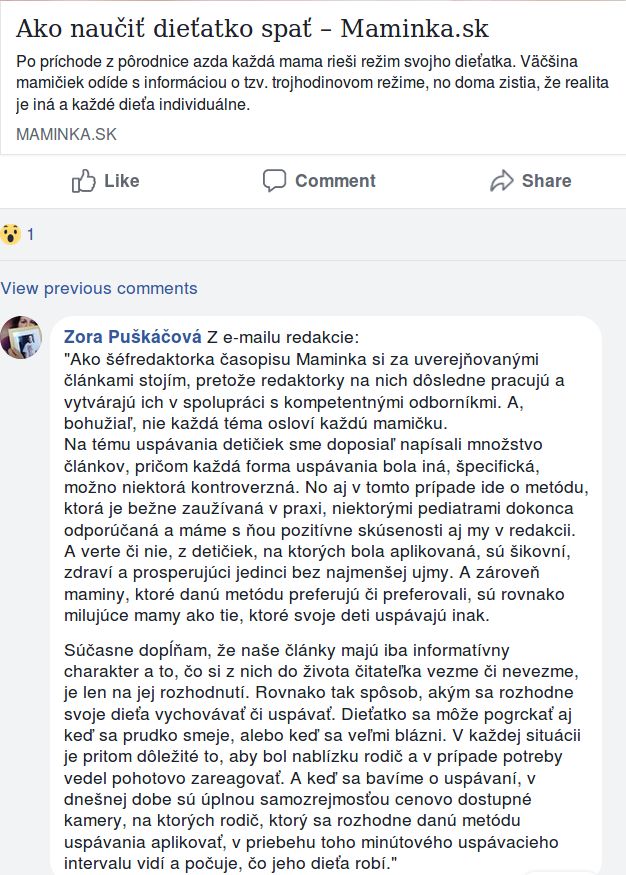Click the Like button label
The image size is (626, 875).
pyautogui.click(x=122, y=181)
